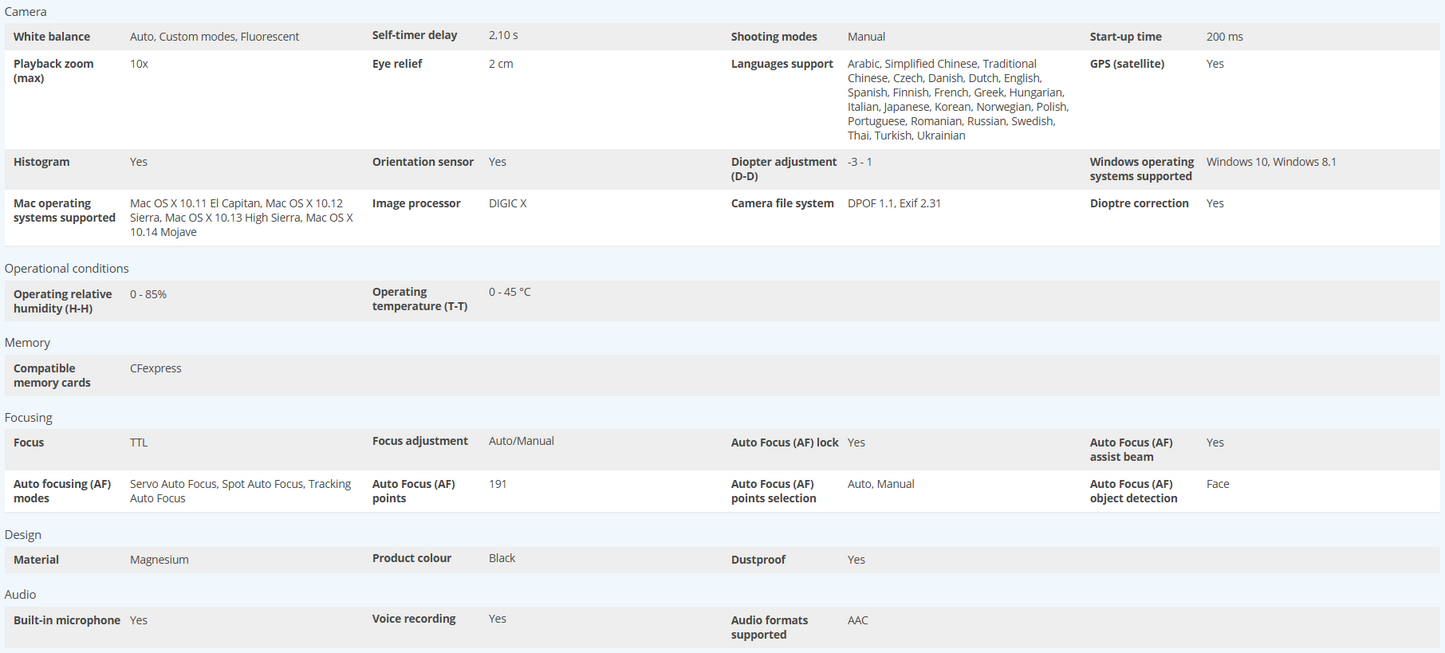
Task: Click the DIGIC X image processor value
Action: [x=507, y=204]
